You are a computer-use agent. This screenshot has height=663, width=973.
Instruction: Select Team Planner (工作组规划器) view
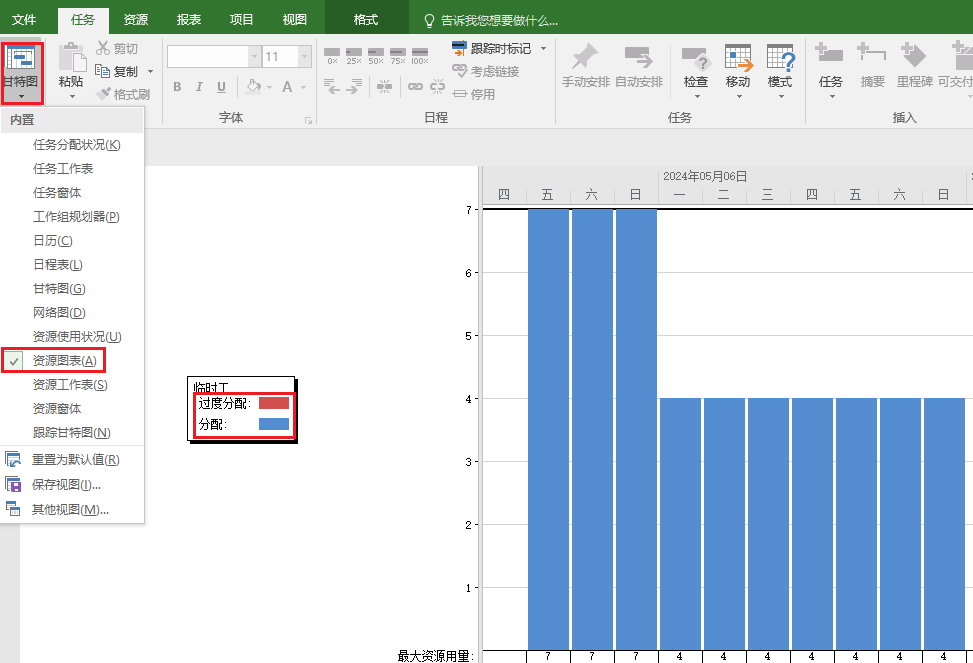tap(73, 217)
